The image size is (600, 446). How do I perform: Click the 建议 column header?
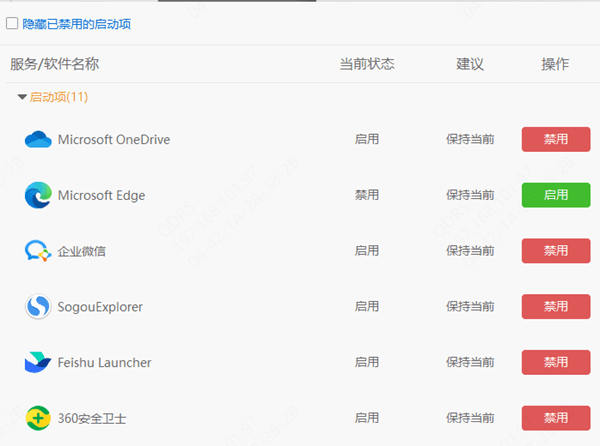(470, 64)
